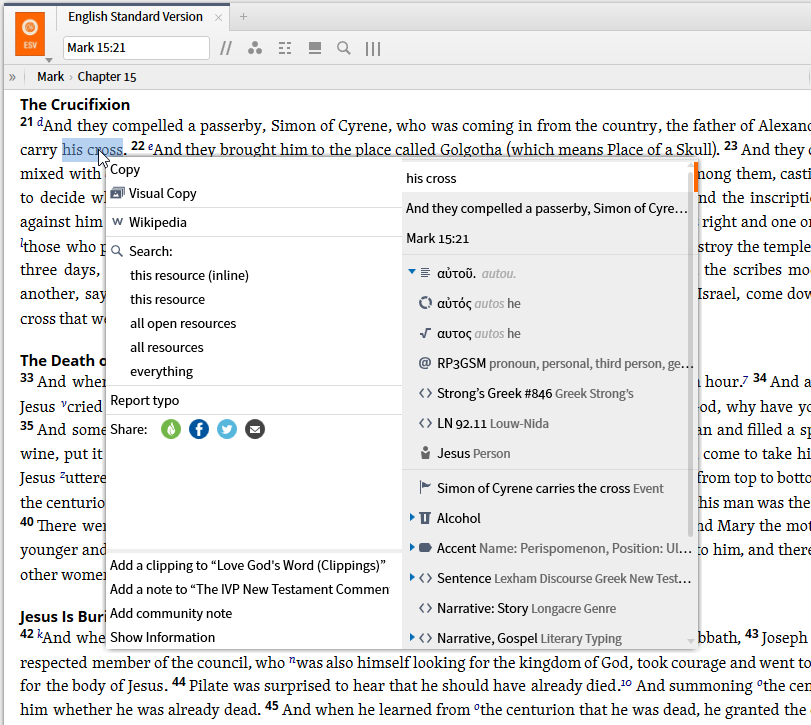Click the reading view screen icon
The image size is (811, 725).
314,48
